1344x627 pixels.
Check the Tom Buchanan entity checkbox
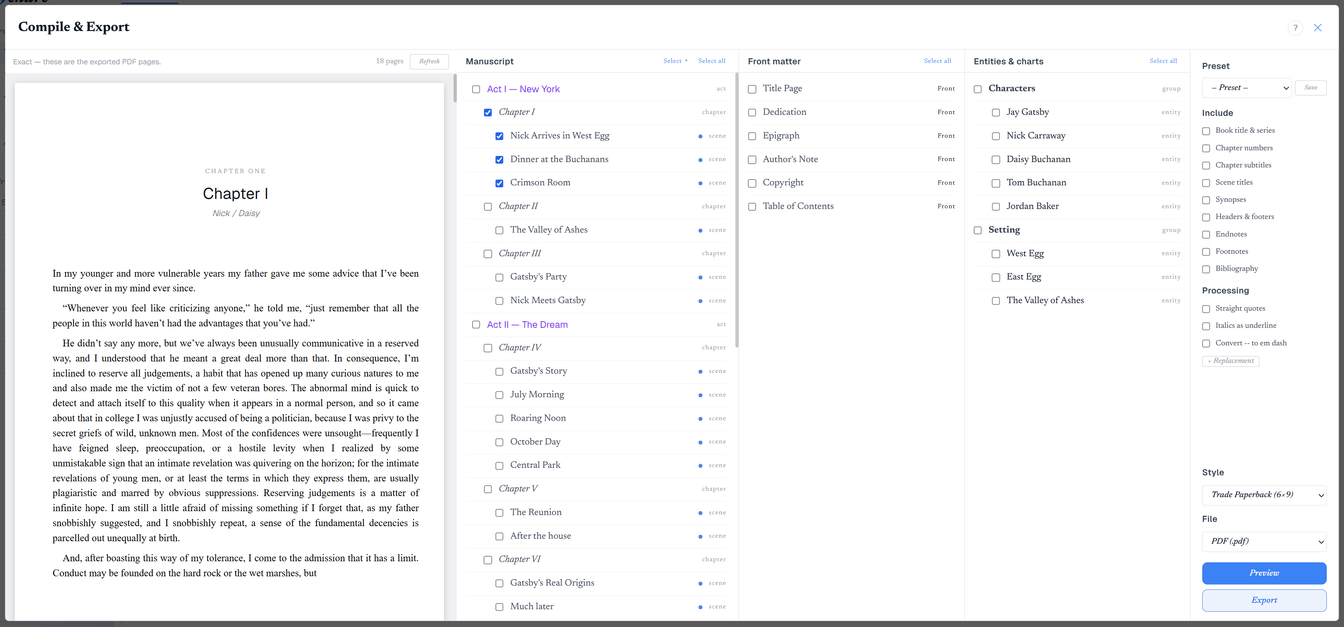[x=996, y=183]
